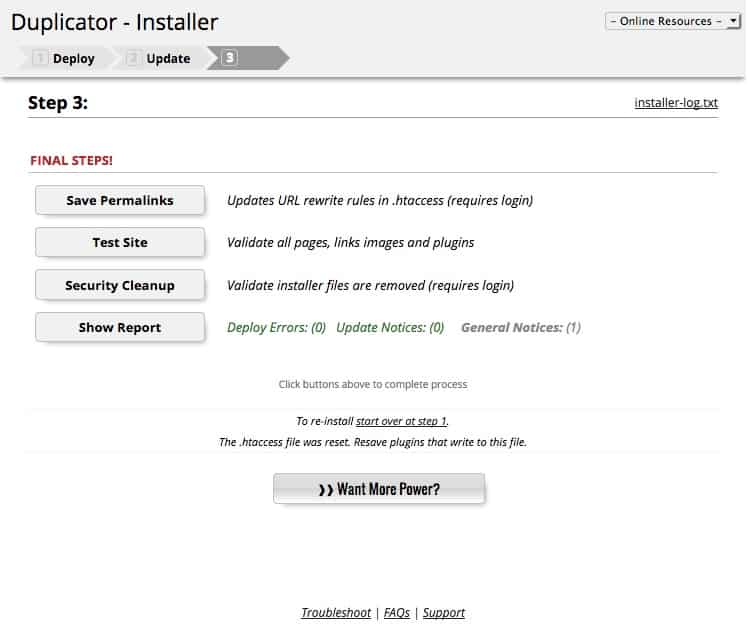Open the Online Resources dropdown

673,21
